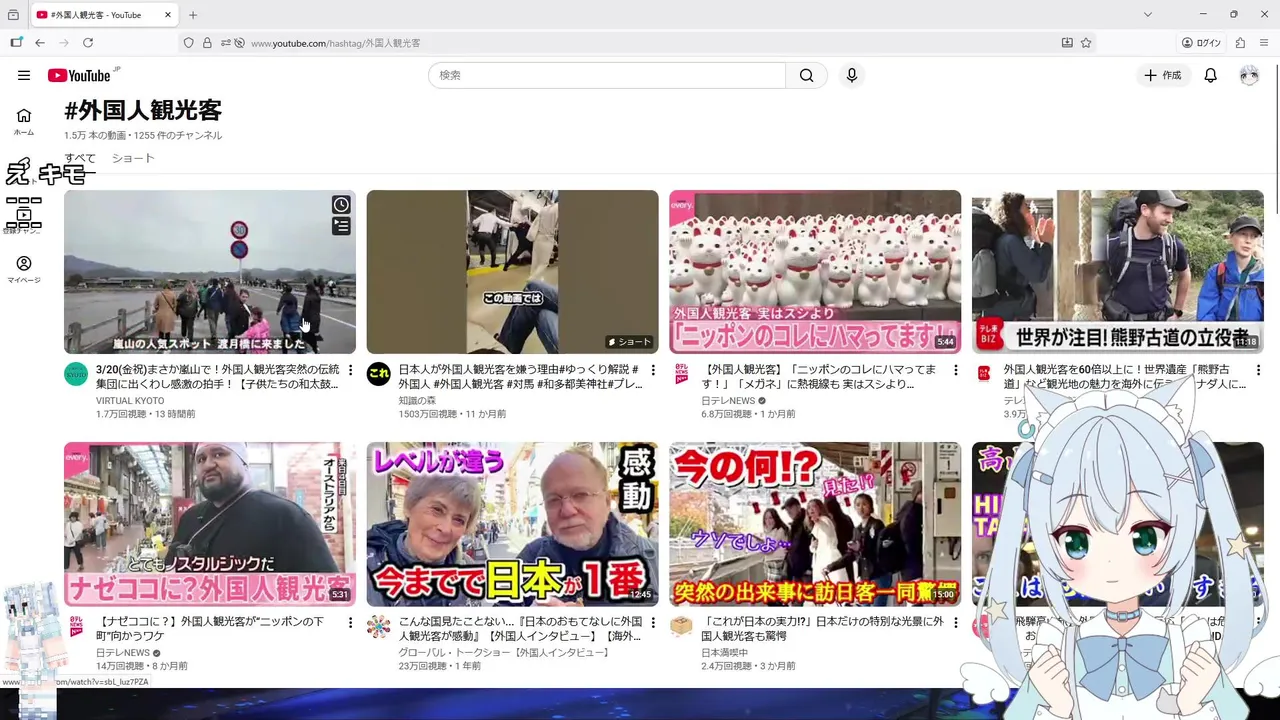This screenshot has height=720, width=1280.
Task: Click the VIRTUAL KYOTO channel avatar
Action: (76, 374)
